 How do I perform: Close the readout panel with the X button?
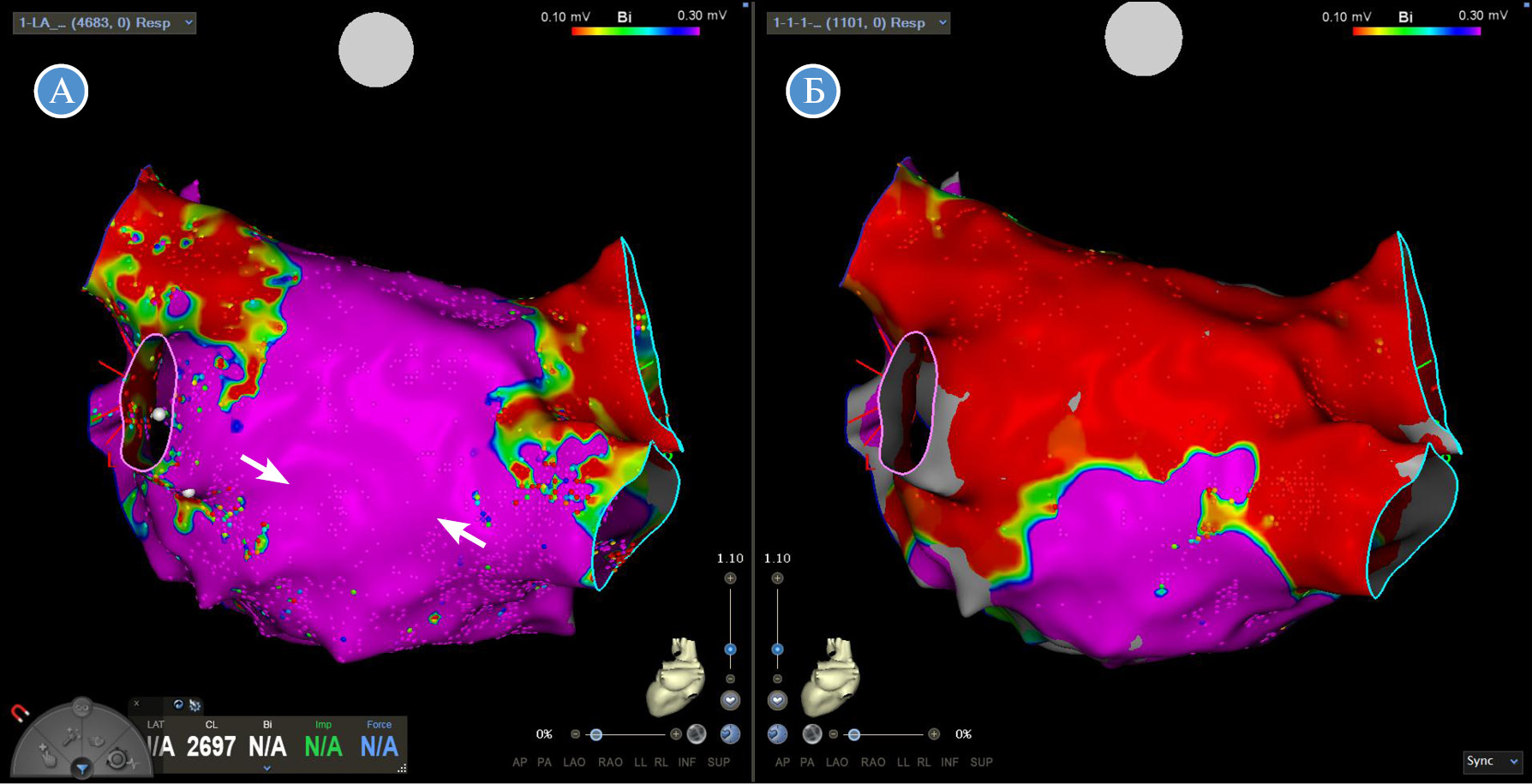tap(136, 704)
